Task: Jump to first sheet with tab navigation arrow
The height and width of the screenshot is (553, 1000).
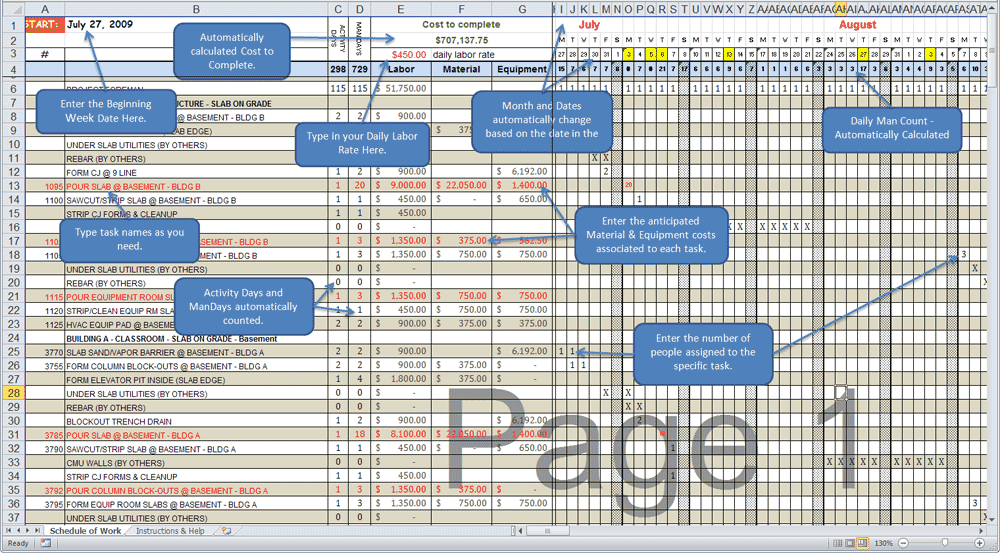Action: tap(8, 531)
